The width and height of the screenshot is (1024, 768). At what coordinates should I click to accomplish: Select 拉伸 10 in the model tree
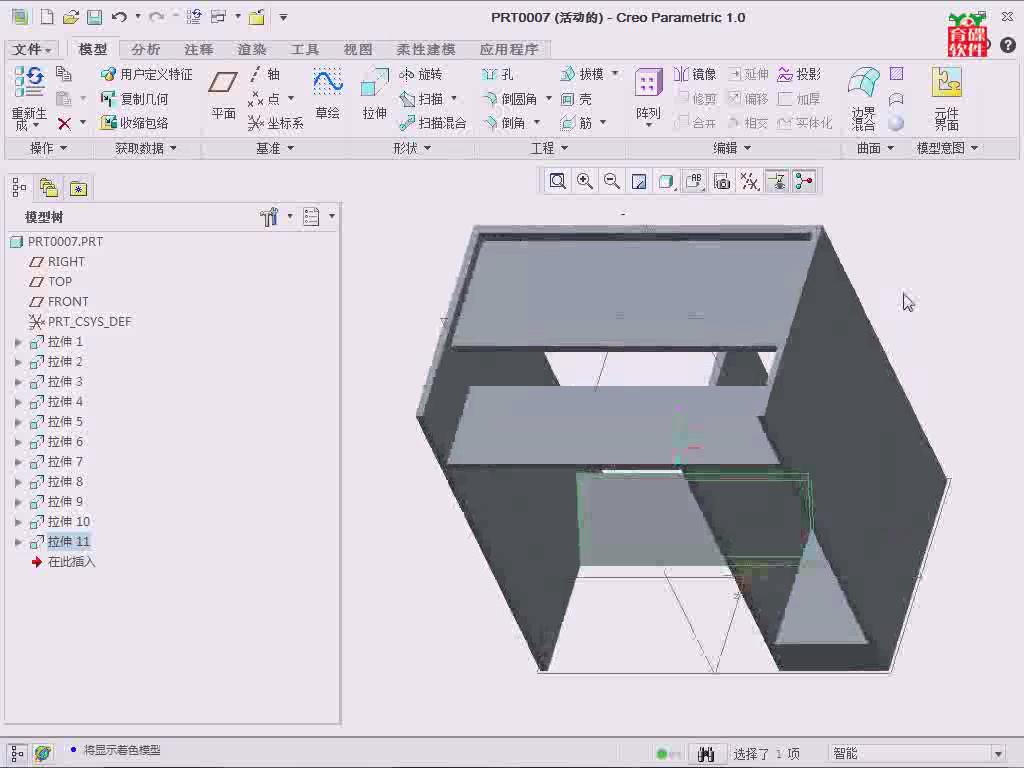(69, 522)
